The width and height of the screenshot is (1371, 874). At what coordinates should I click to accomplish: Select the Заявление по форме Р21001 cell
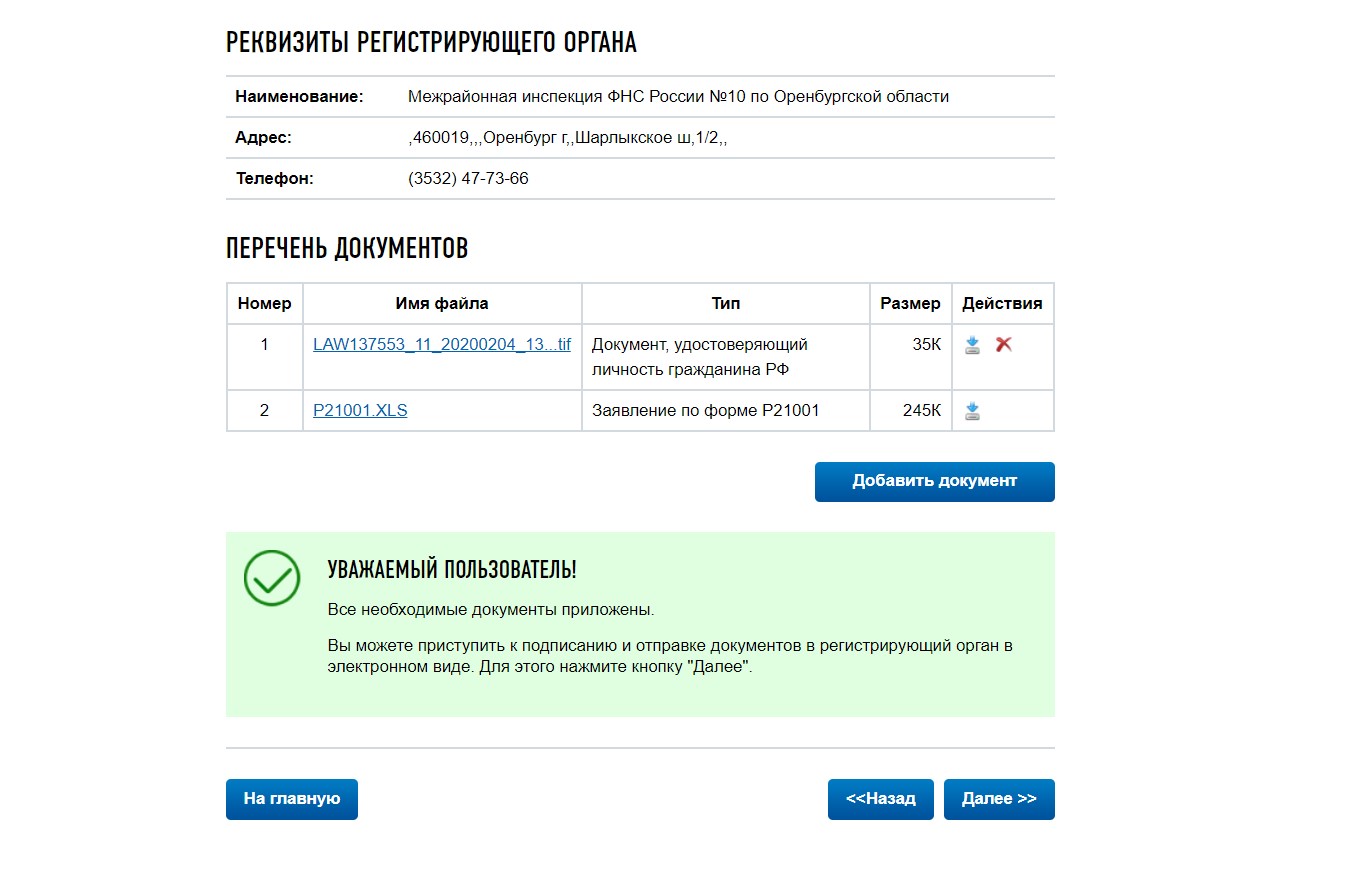coord(726,410)
